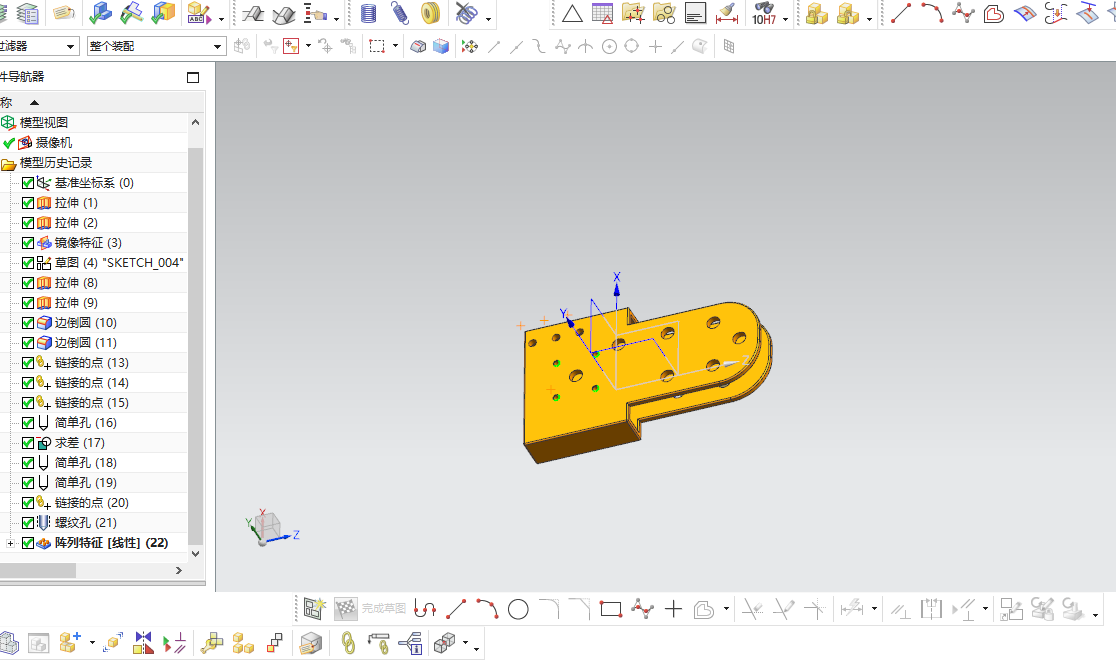Click the 链接的点 (14) row

coord(92,383)
